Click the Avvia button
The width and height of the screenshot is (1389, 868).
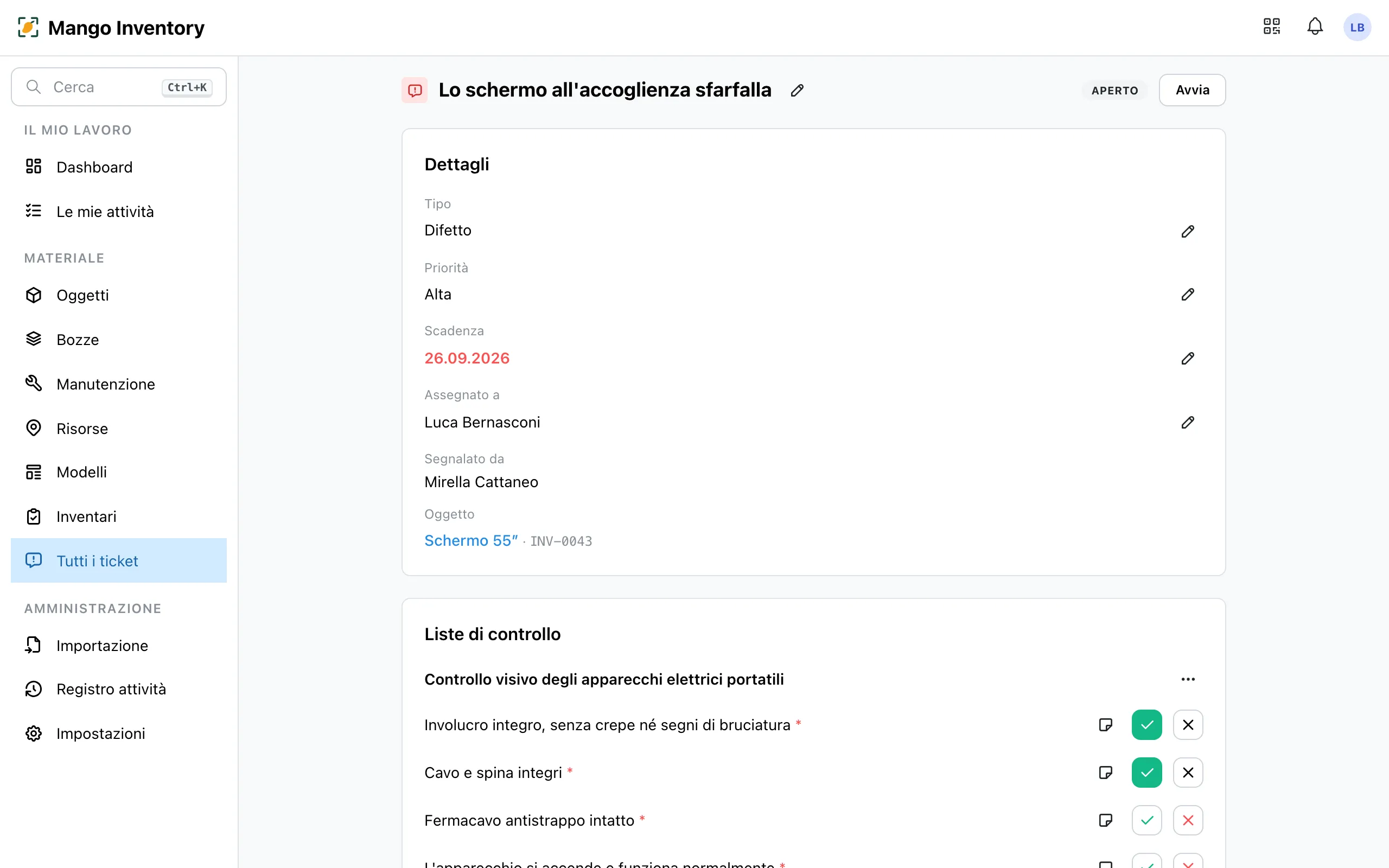(1192, 90)
